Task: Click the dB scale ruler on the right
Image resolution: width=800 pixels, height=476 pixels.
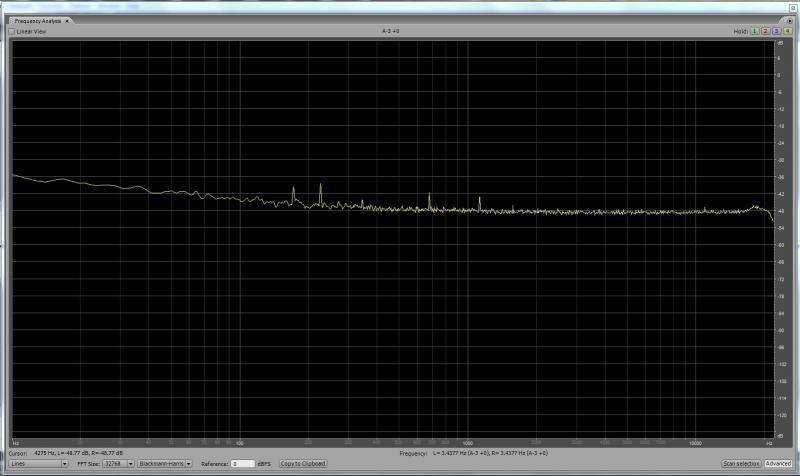Action: click(779, 238)
